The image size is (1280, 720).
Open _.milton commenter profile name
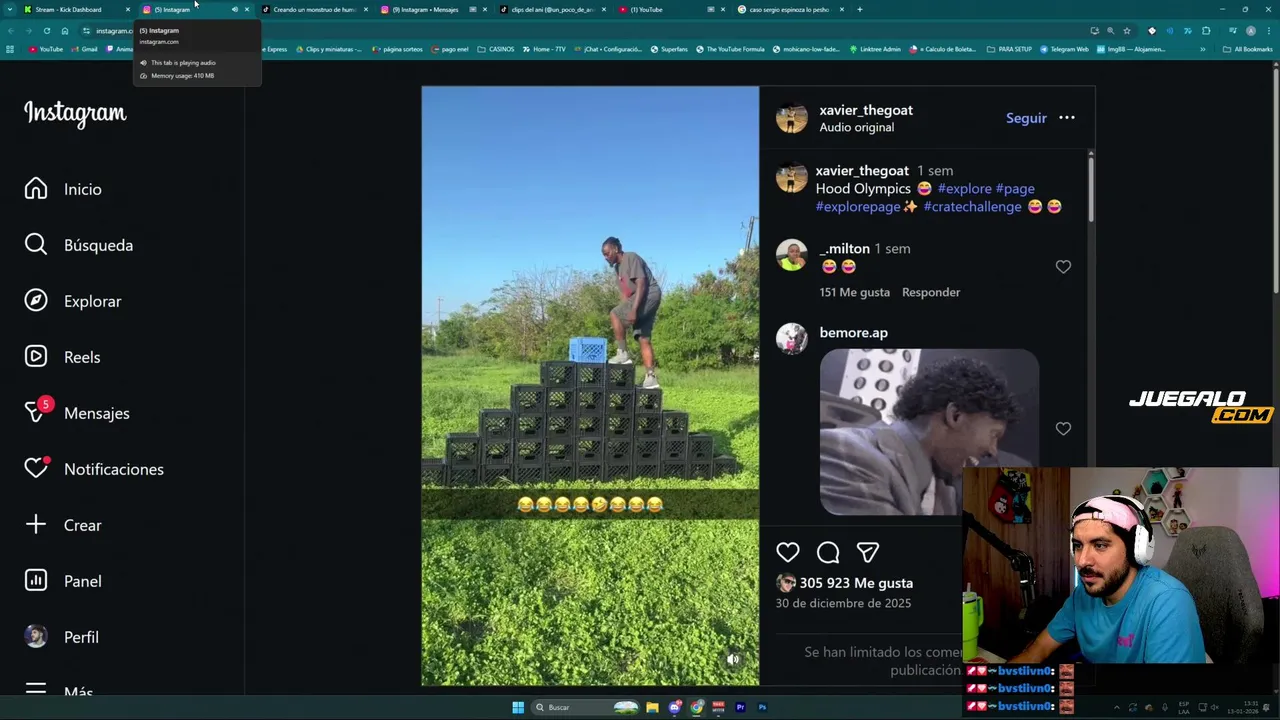[x=844, y=248]
